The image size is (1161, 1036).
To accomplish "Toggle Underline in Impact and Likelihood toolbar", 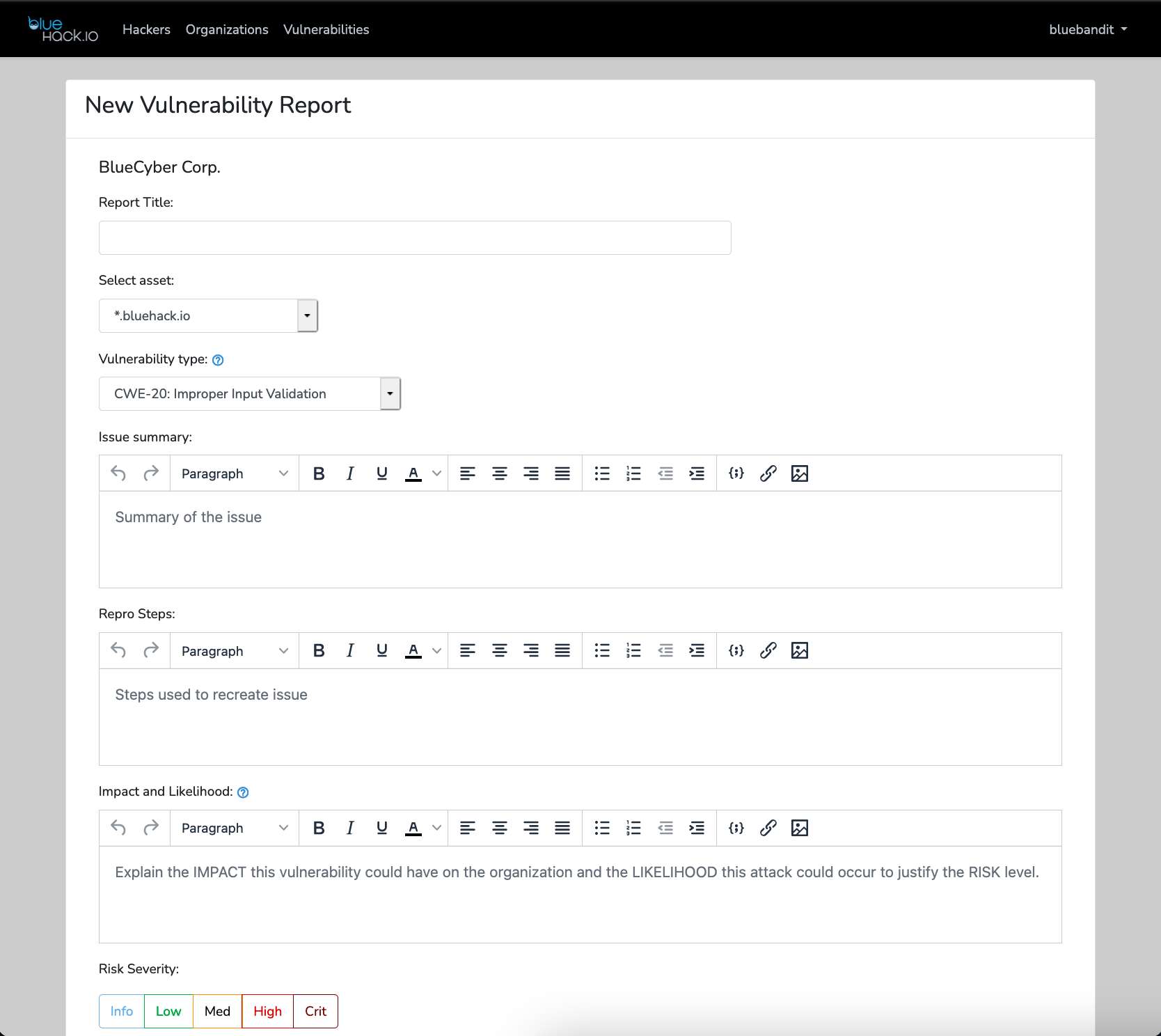I will [x=381, y=828].
